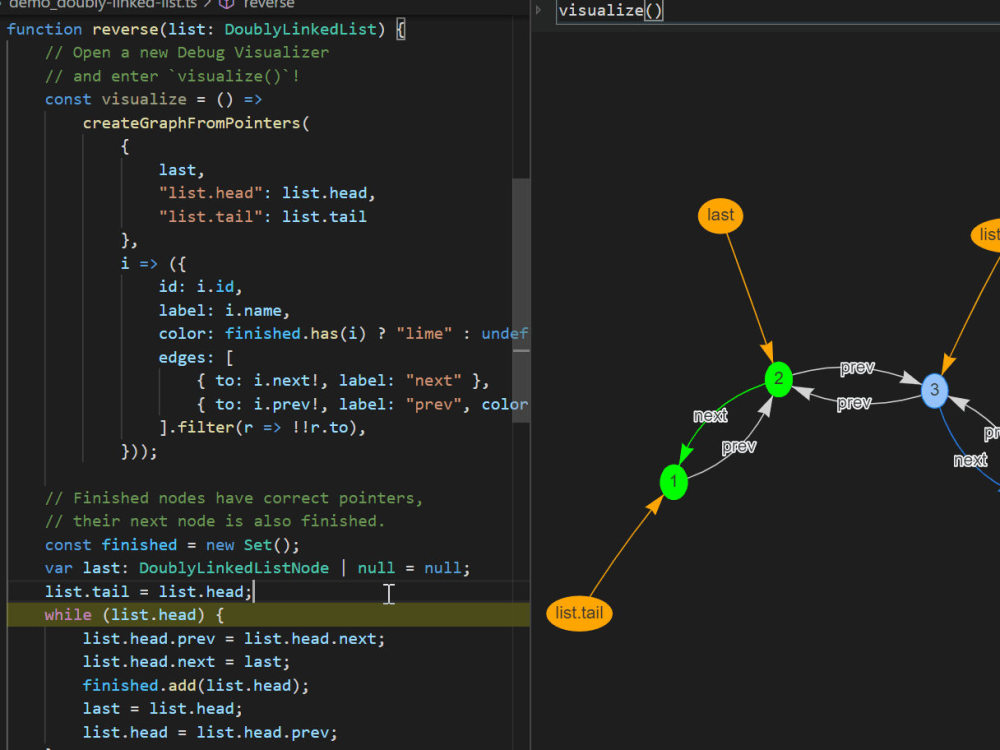Screen dimensions: 1000x750
Task: Click 'next' edge label between nodes 2 and 1
Action: (710, 416)
